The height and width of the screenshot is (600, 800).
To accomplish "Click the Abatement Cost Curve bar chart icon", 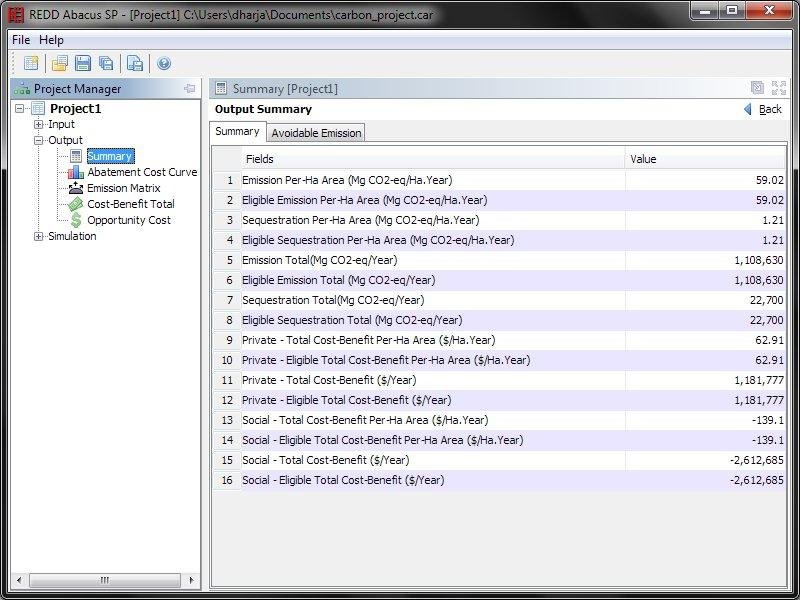I will pyautogui.click(x=76, y=172).
